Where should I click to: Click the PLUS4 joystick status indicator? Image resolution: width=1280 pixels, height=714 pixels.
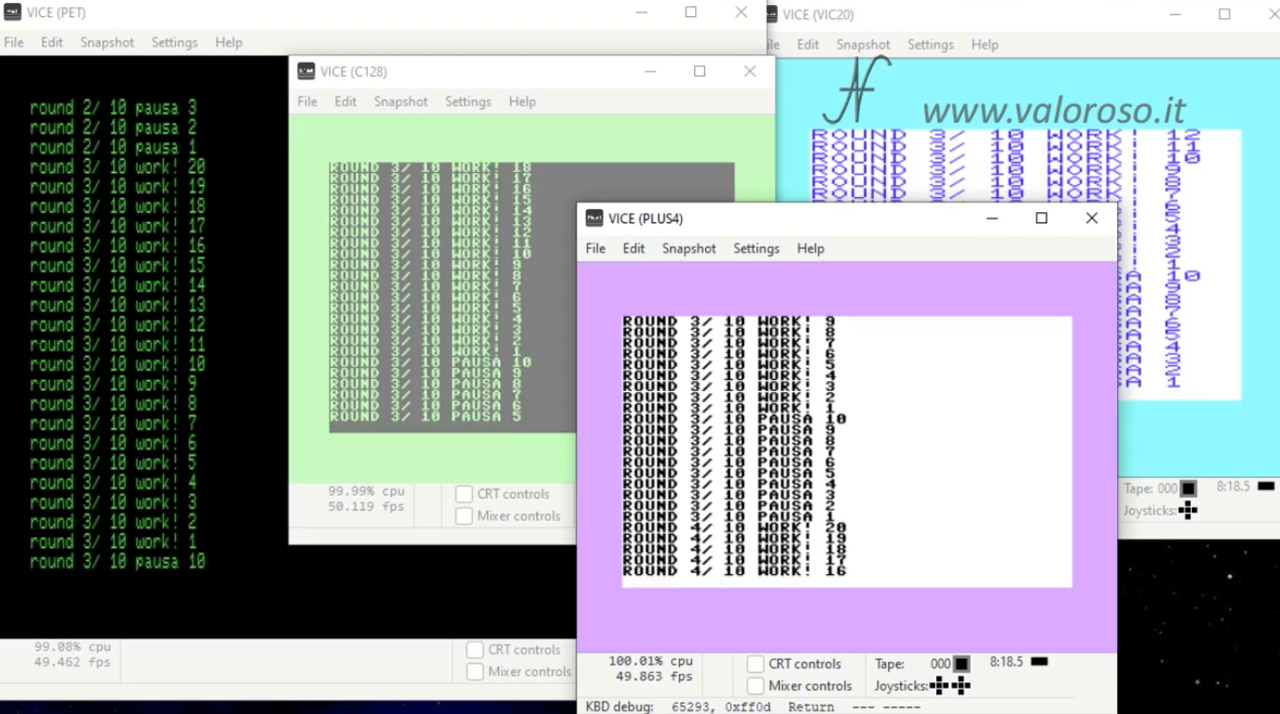tap(950, 686)
